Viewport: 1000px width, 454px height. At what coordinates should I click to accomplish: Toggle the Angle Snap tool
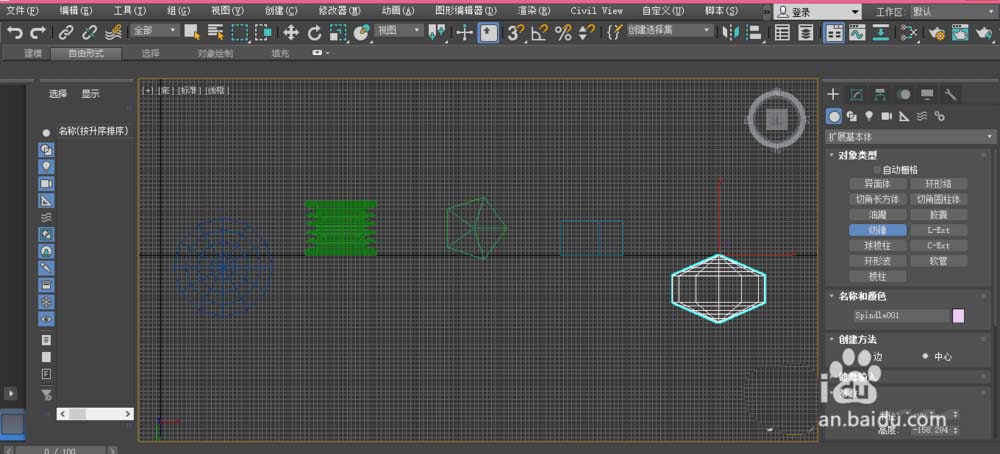coord(539,32)
